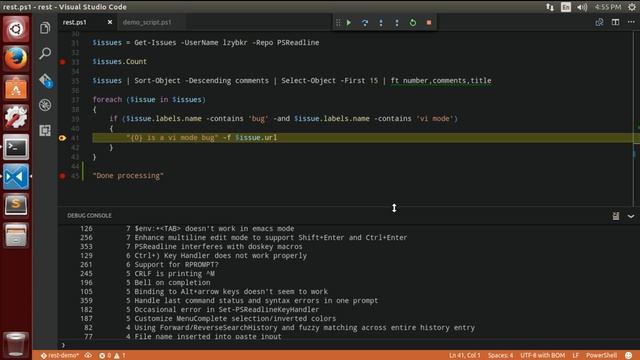640x360 pixels.
Task: Split the editor
Action: pos(615,22)
